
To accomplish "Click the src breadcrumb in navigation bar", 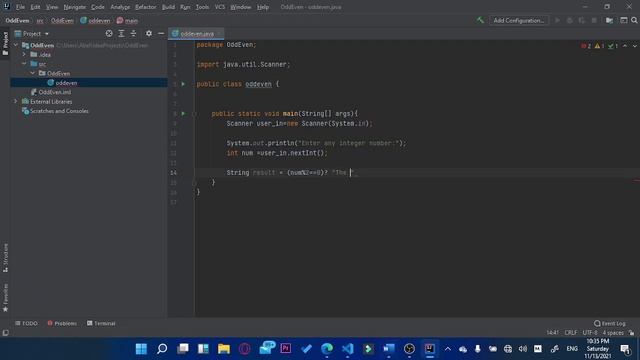I will point(40,20).
